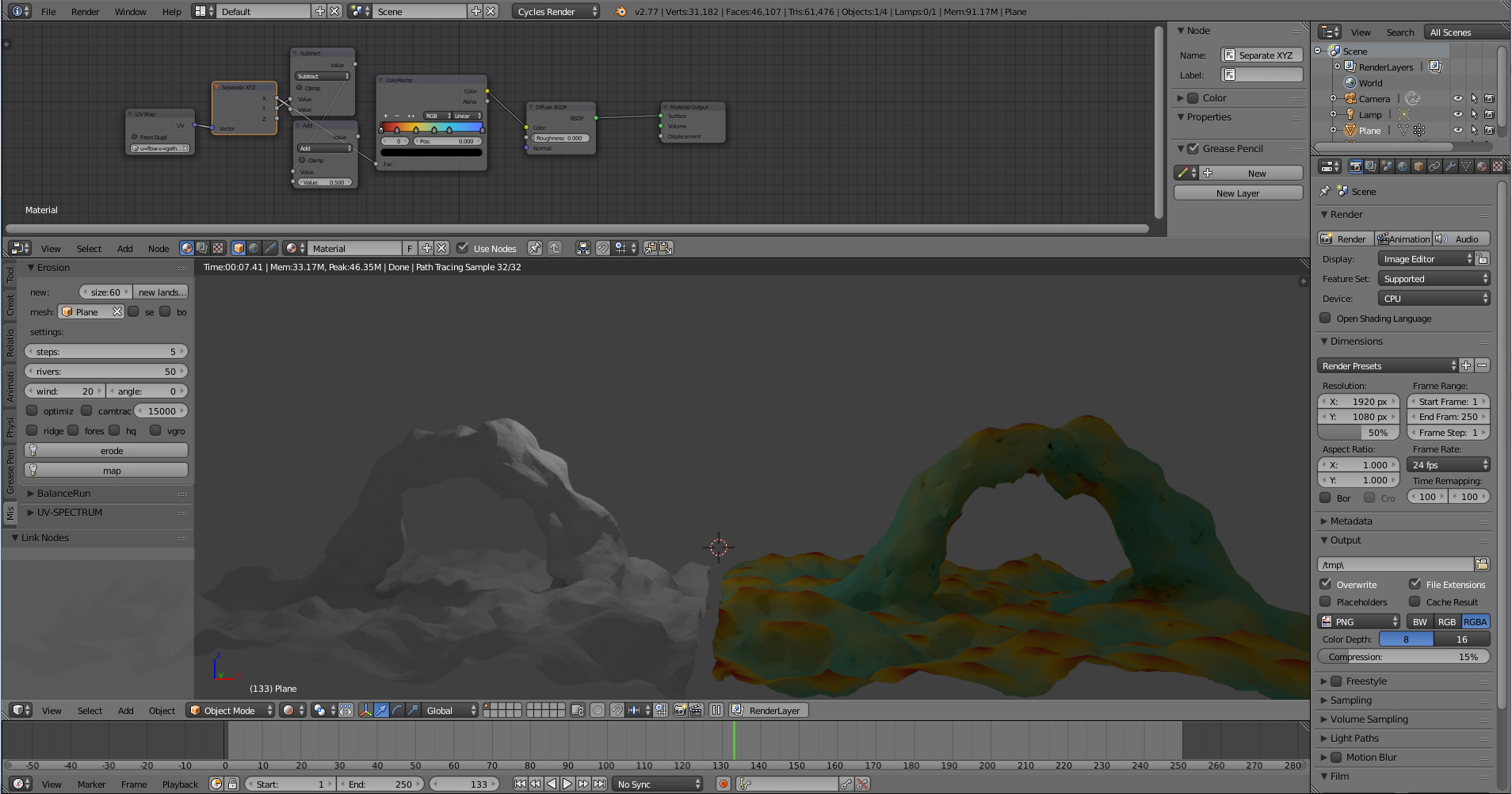Click the Play Animation button in timeline
1512x794 pixels.
pyautogui.click(x=567, y=784)
